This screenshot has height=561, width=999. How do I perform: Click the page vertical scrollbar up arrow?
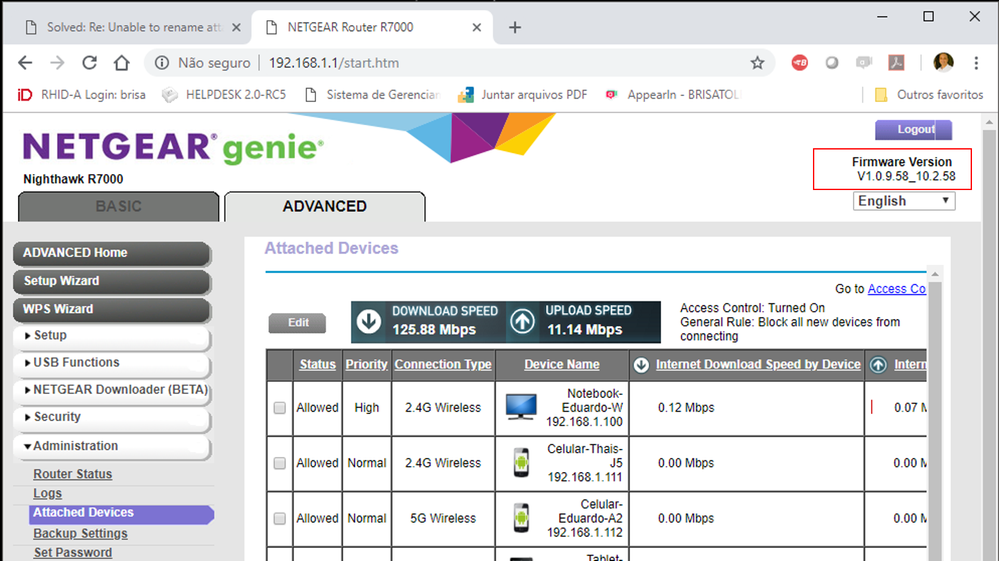[x=989, y=122]
